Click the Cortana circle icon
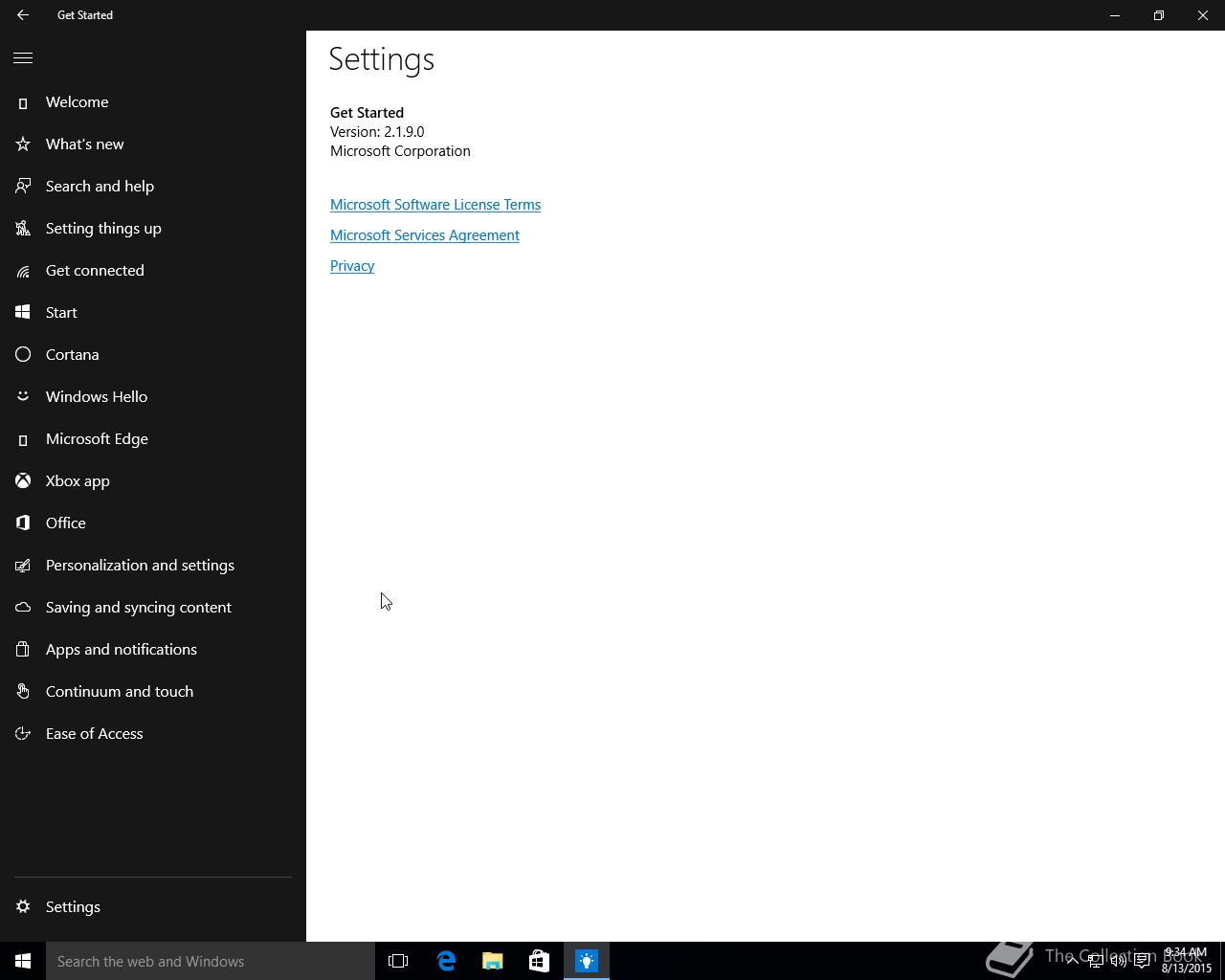Image resolution: width=1225 pixels, height=980 pixels. point(23,355)
